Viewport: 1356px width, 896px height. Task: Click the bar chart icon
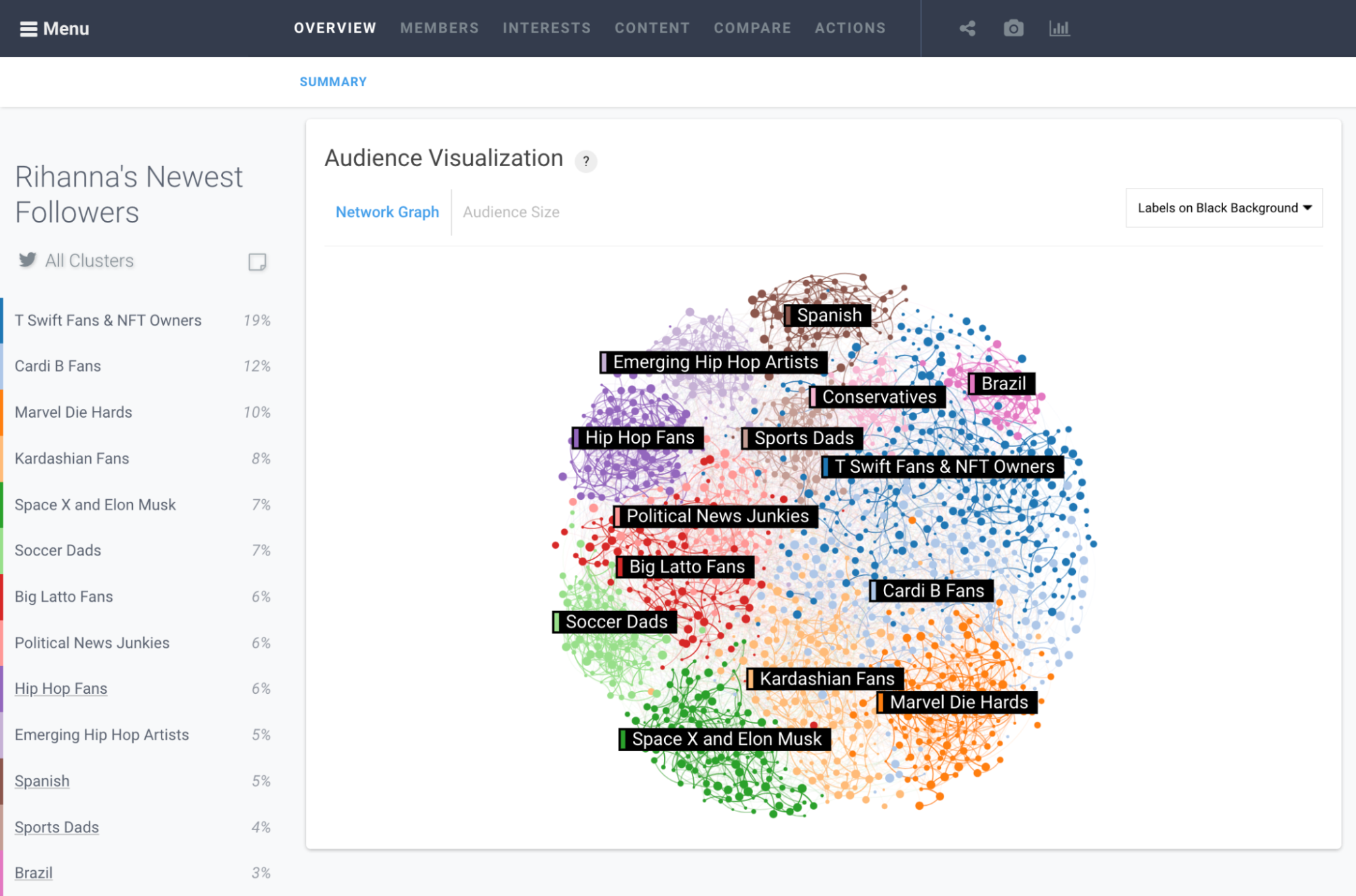[x=1060, y=28]
